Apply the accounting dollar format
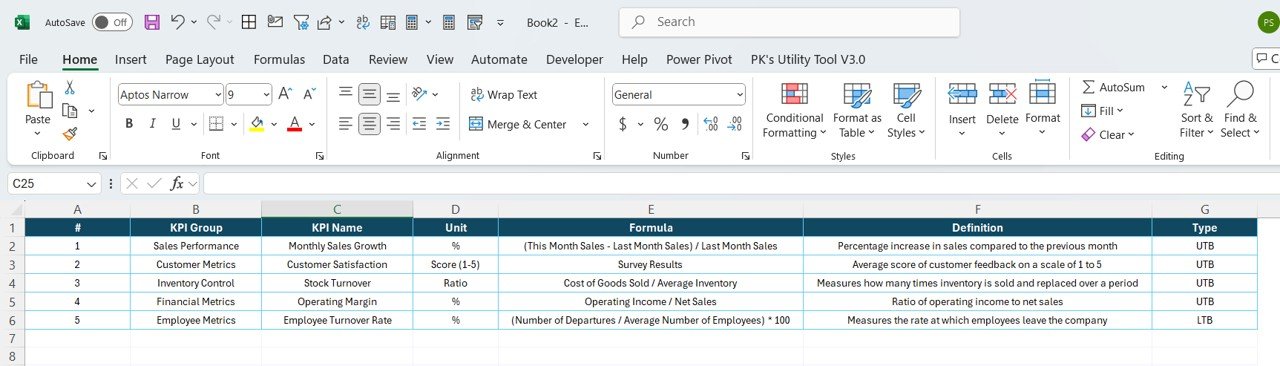 pos(623,124)
